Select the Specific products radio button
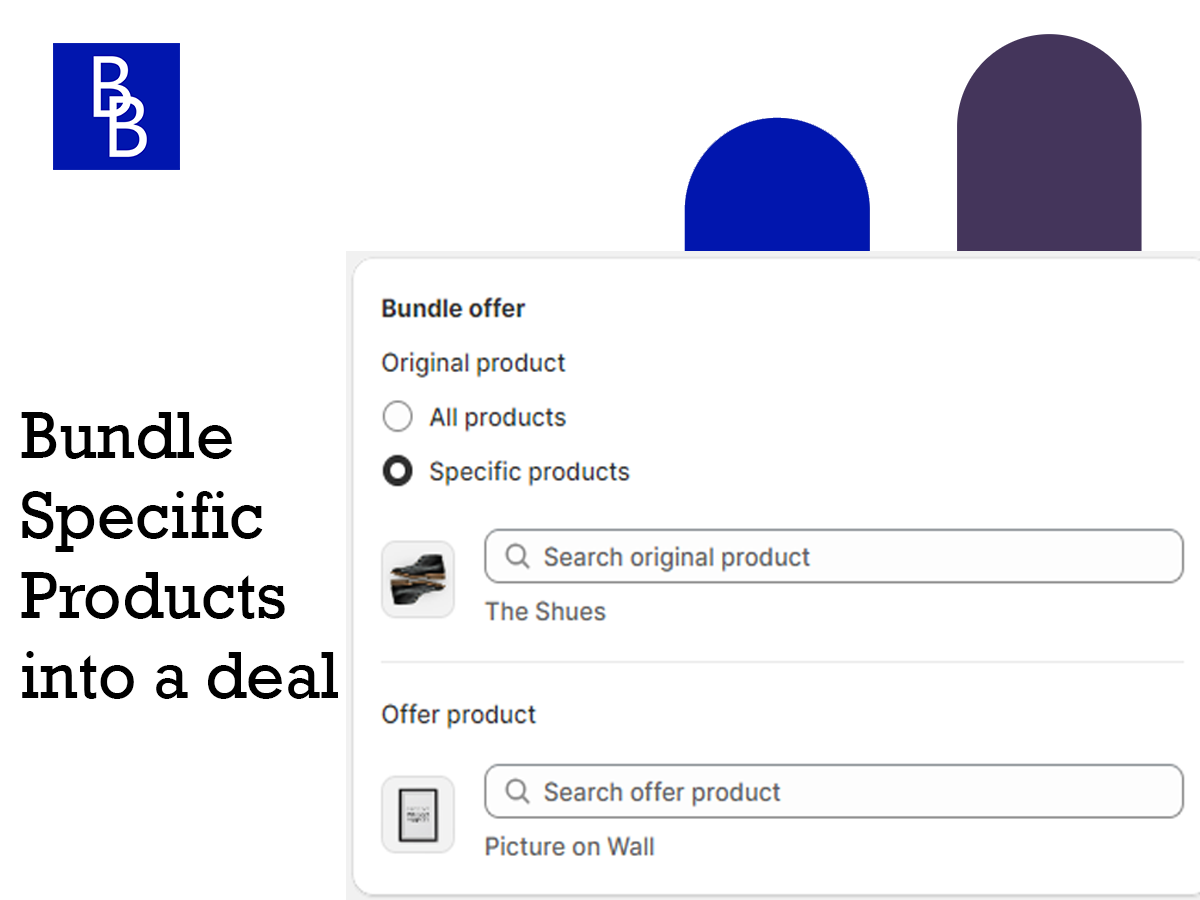 coord(398,471)
